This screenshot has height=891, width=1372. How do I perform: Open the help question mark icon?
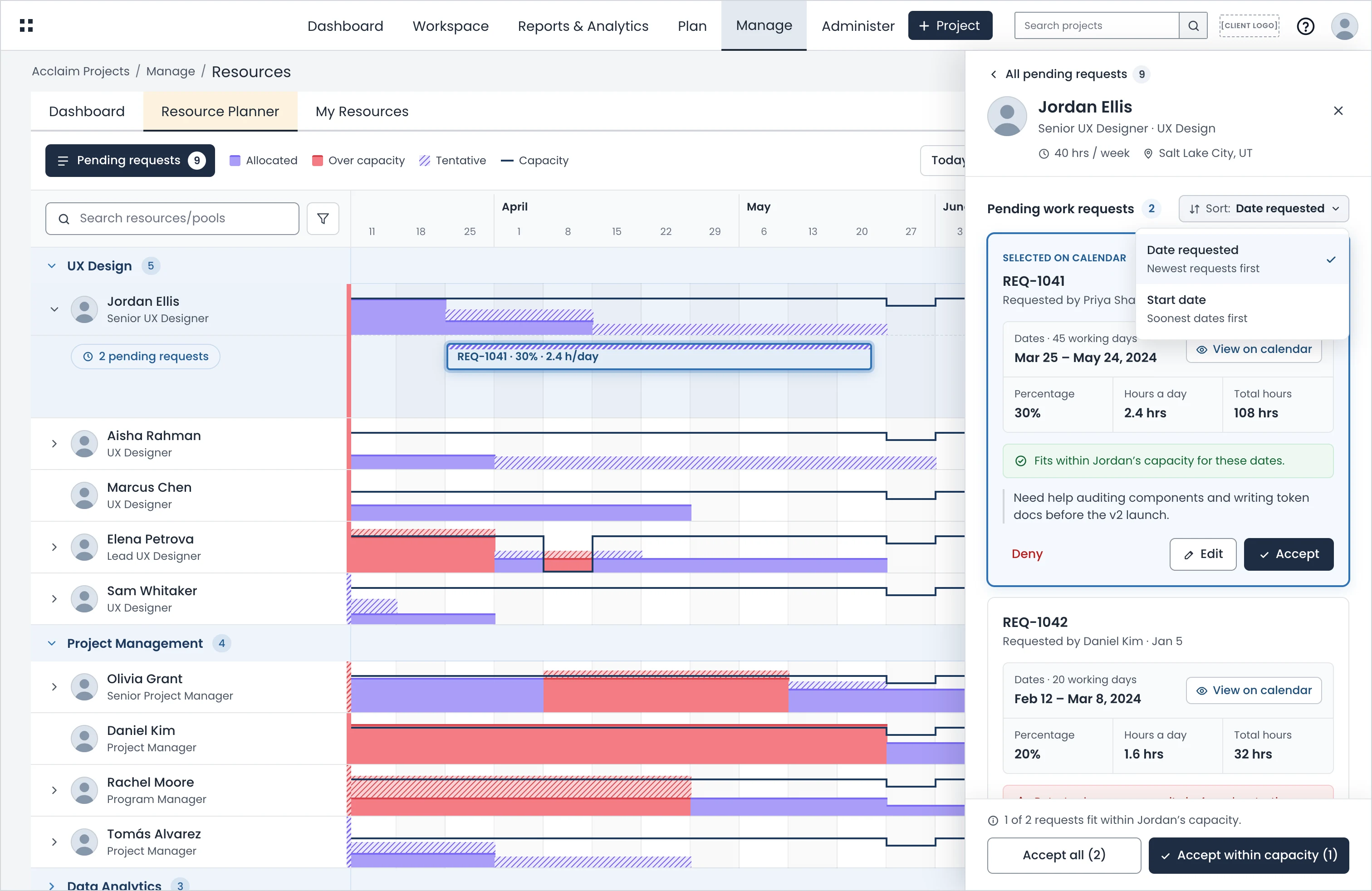(x=1306, y=26)
